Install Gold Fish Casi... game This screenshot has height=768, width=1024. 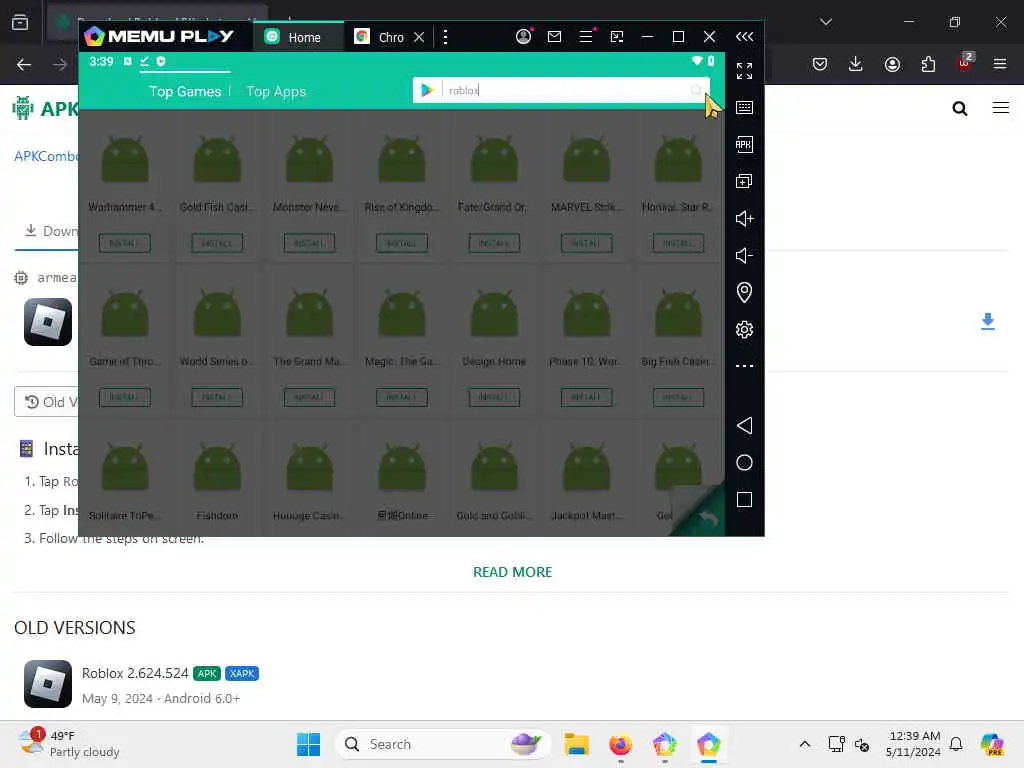[x=217, y=243]
